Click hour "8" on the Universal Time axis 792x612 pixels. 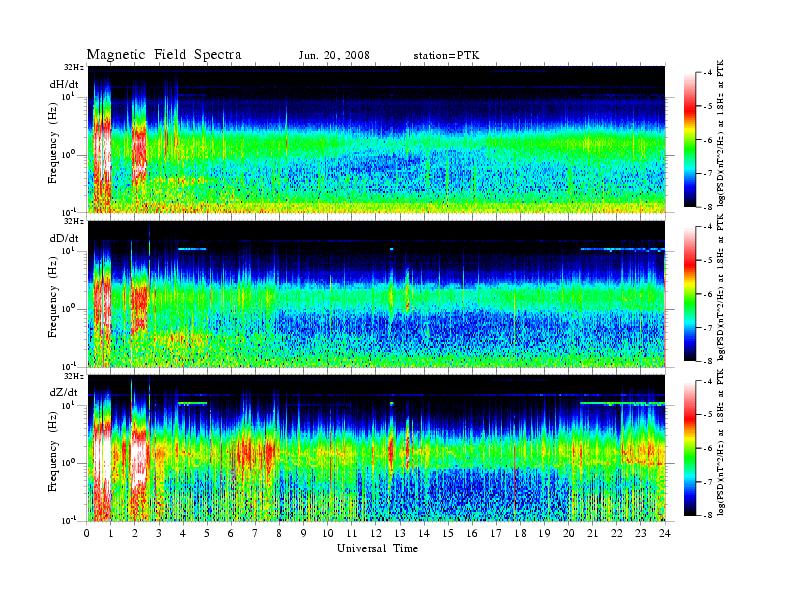pos(279,533)
